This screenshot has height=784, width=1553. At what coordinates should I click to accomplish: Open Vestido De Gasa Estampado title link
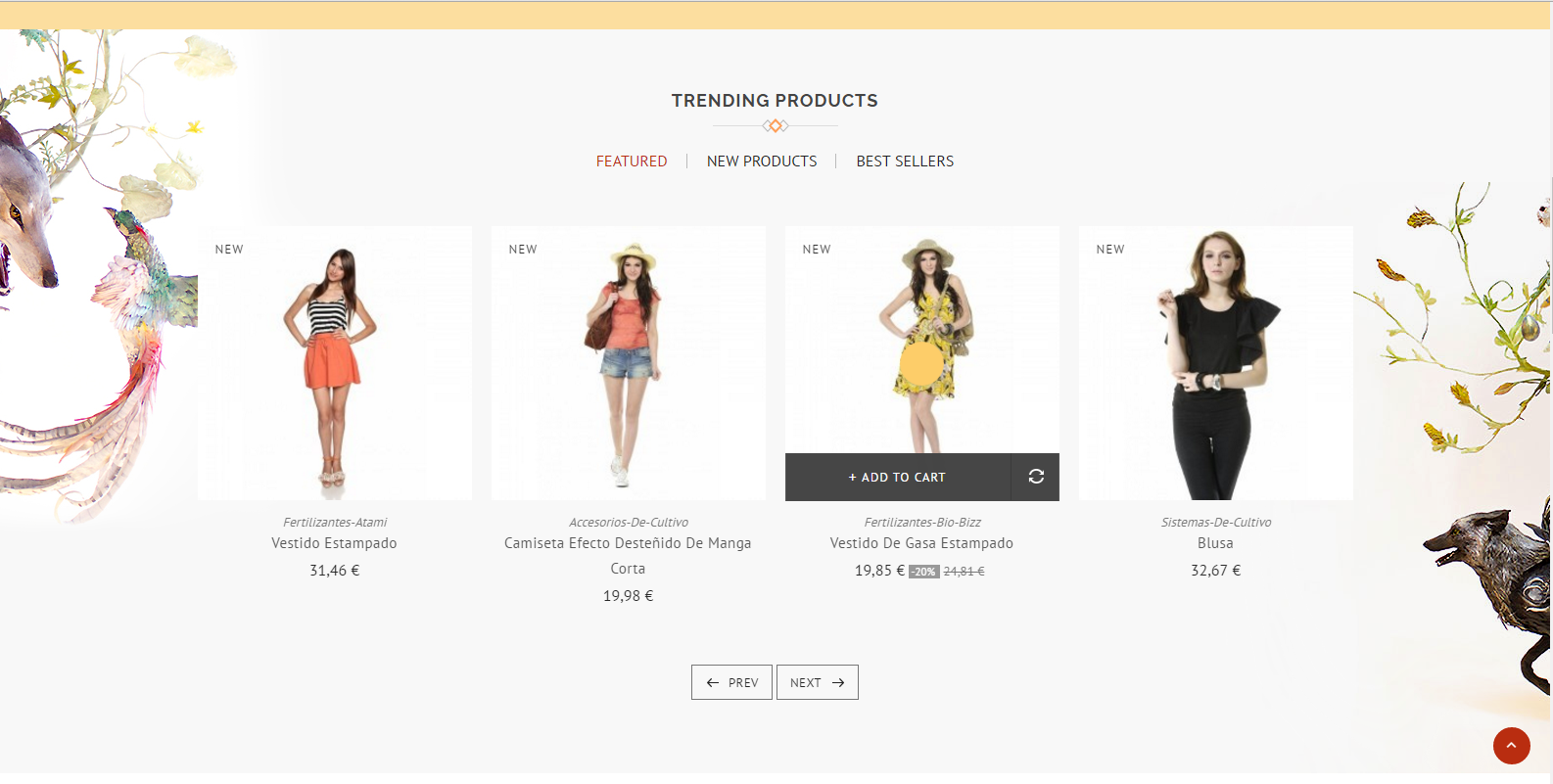pyautogui.click(x=921, y=543)
